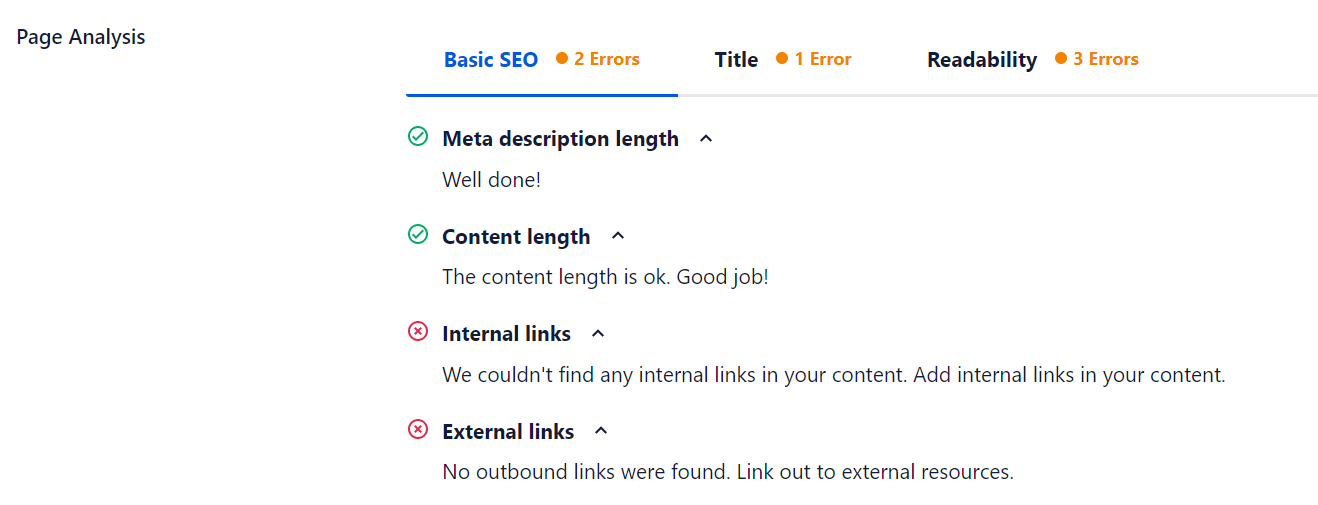Click green check icon for Meta description length

click(x=418, y=137)
